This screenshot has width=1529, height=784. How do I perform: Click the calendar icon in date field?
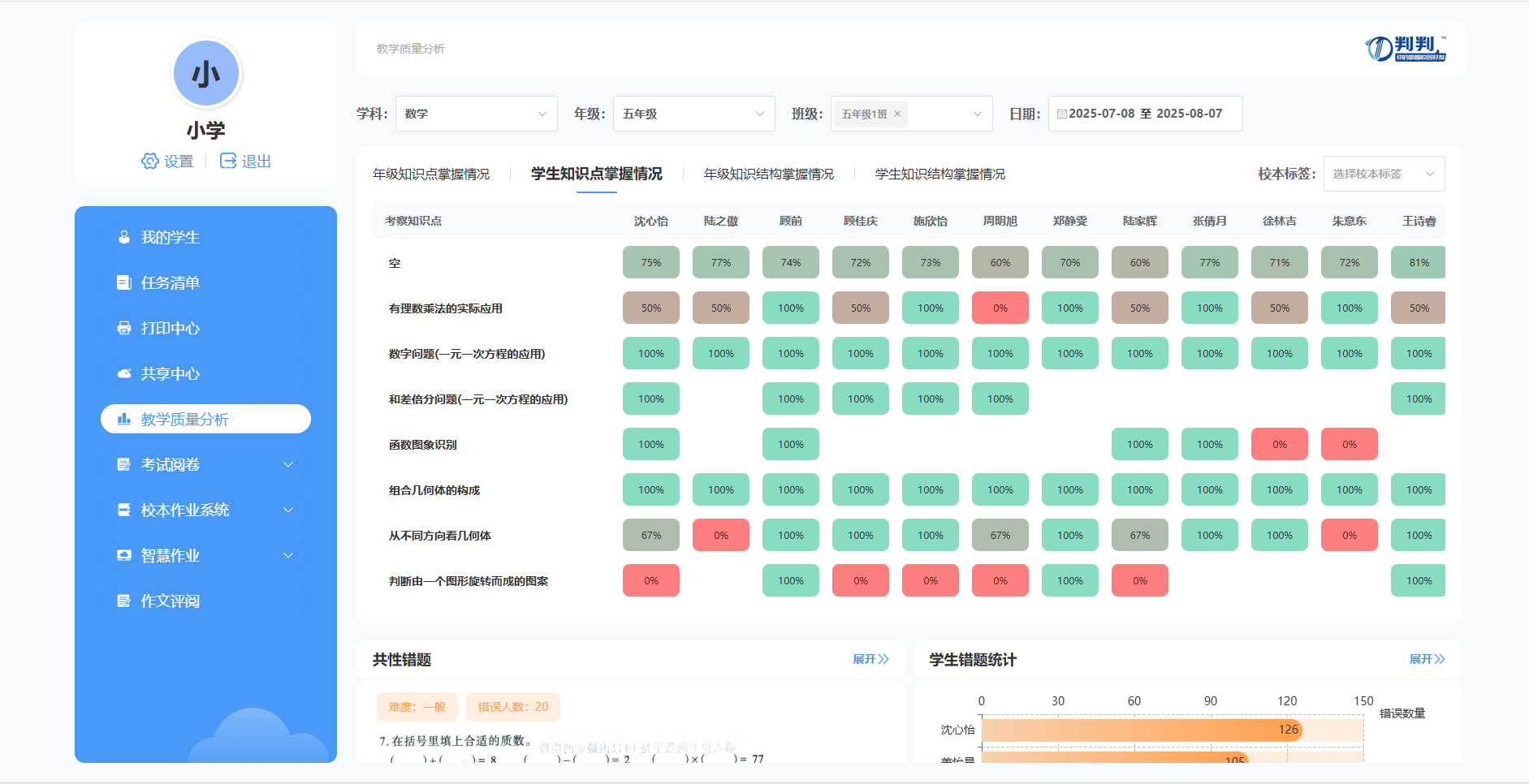point(1061,114)
